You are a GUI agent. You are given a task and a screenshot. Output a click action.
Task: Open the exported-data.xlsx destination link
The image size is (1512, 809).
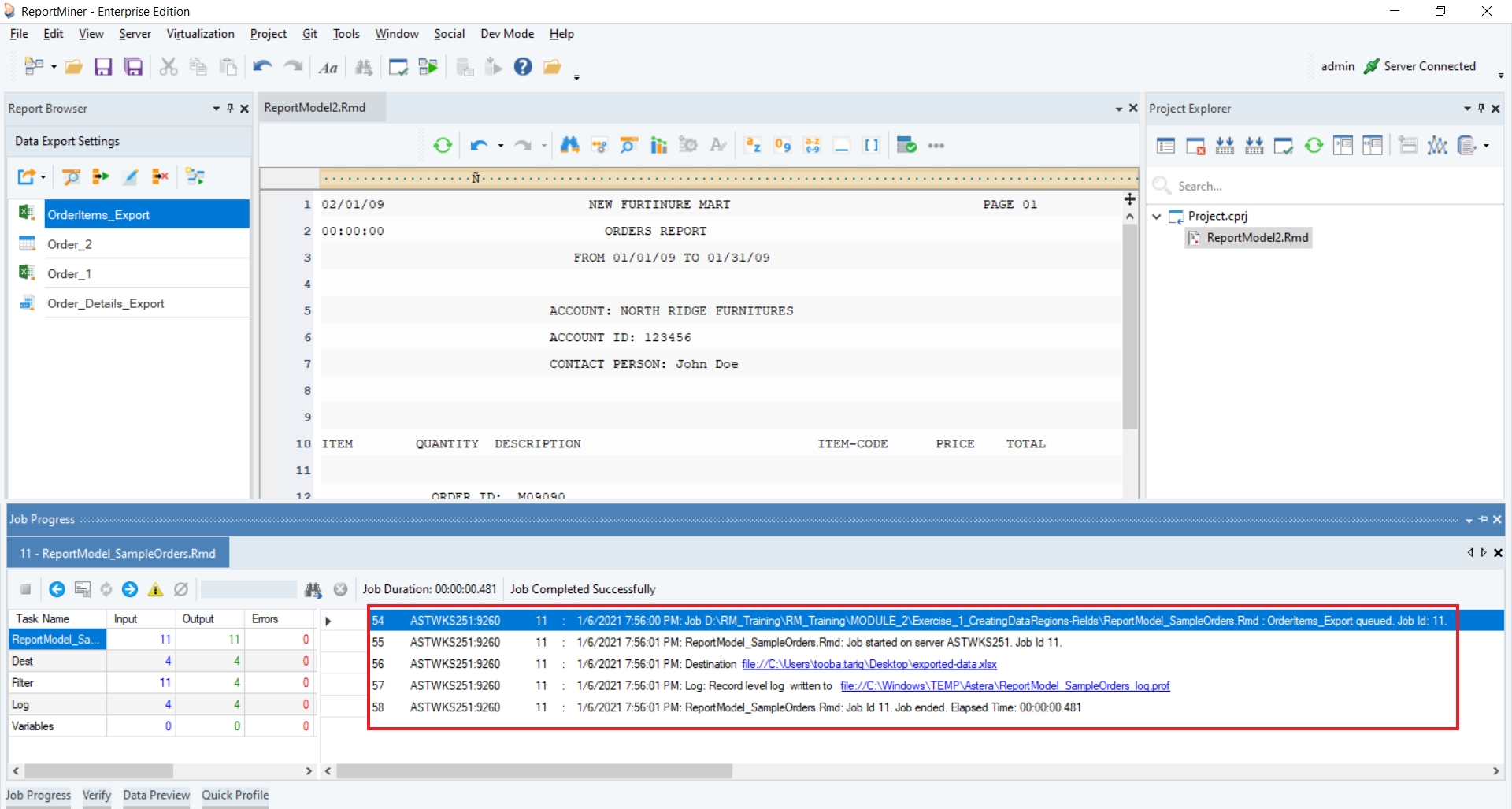click(x=869, y=664)
